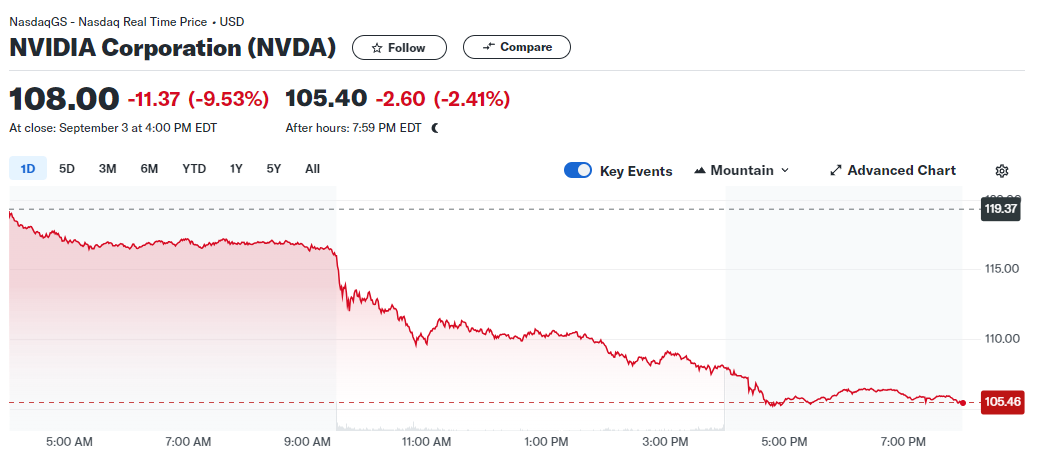Select the YTD range tab
Image resolution: width=1043 pixels, height=473 pixels.
[x=194, y=169]
